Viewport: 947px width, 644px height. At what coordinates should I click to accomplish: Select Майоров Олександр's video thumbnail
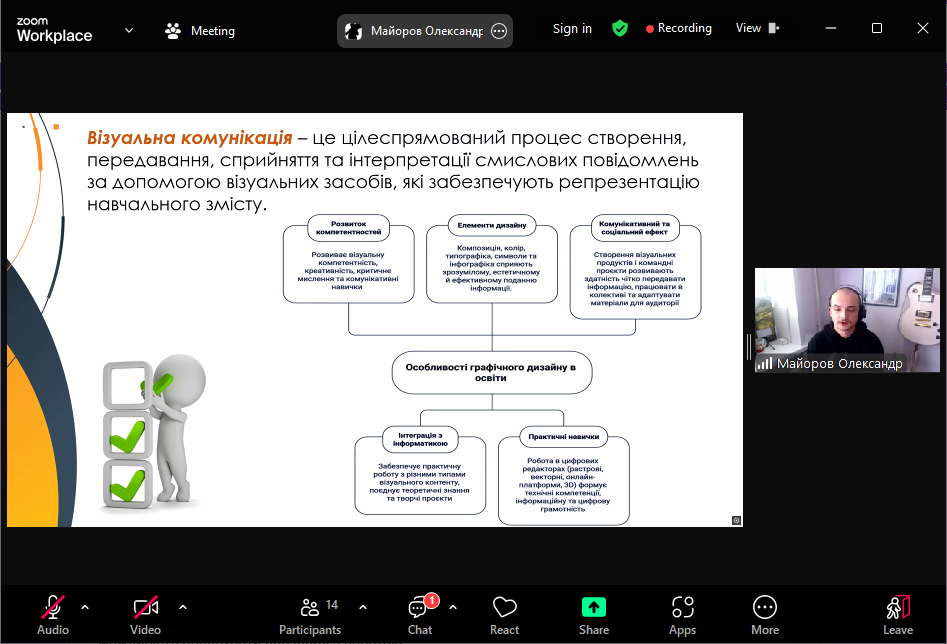[847, 320]
